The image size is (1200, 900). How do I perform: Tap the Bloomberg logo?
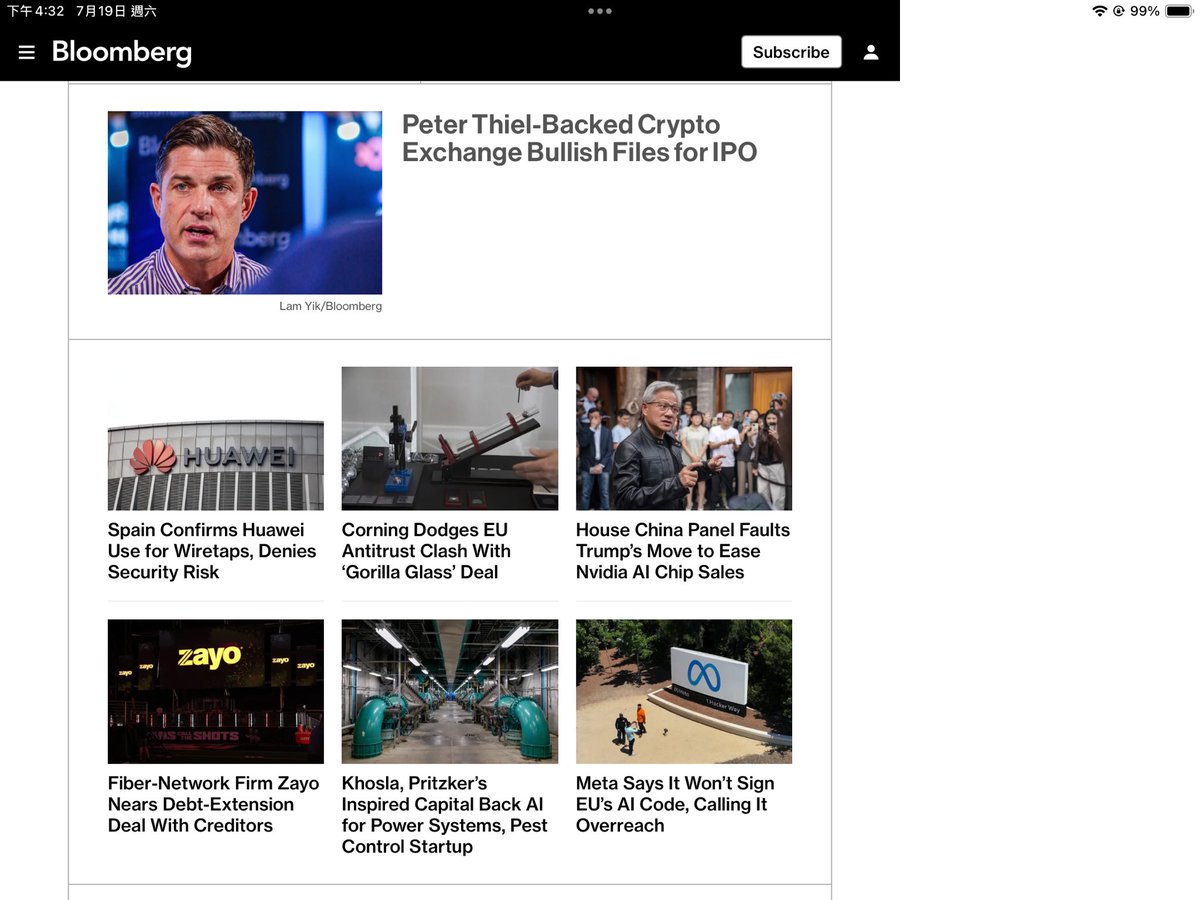(122, 52)
